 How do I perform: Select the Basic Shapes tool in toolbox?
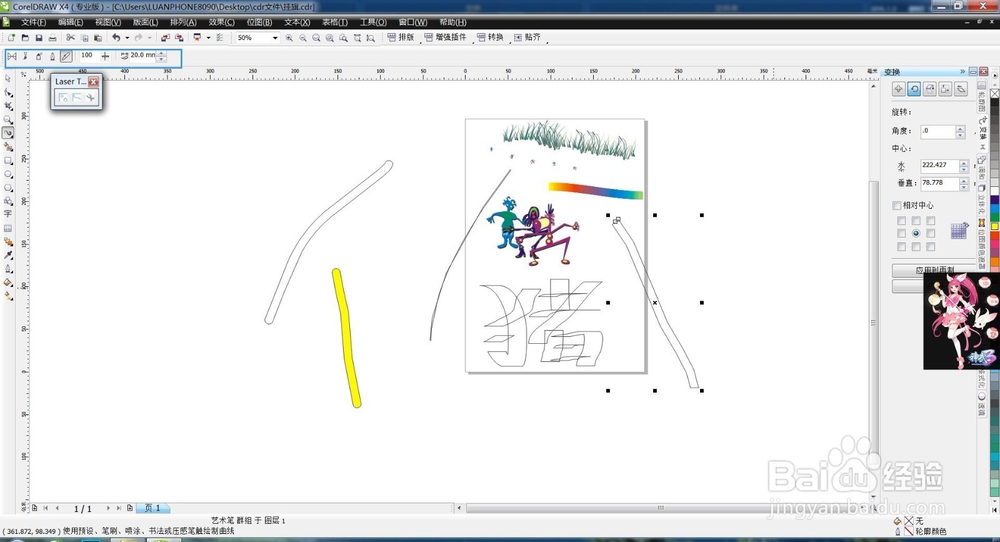point(8,201)
